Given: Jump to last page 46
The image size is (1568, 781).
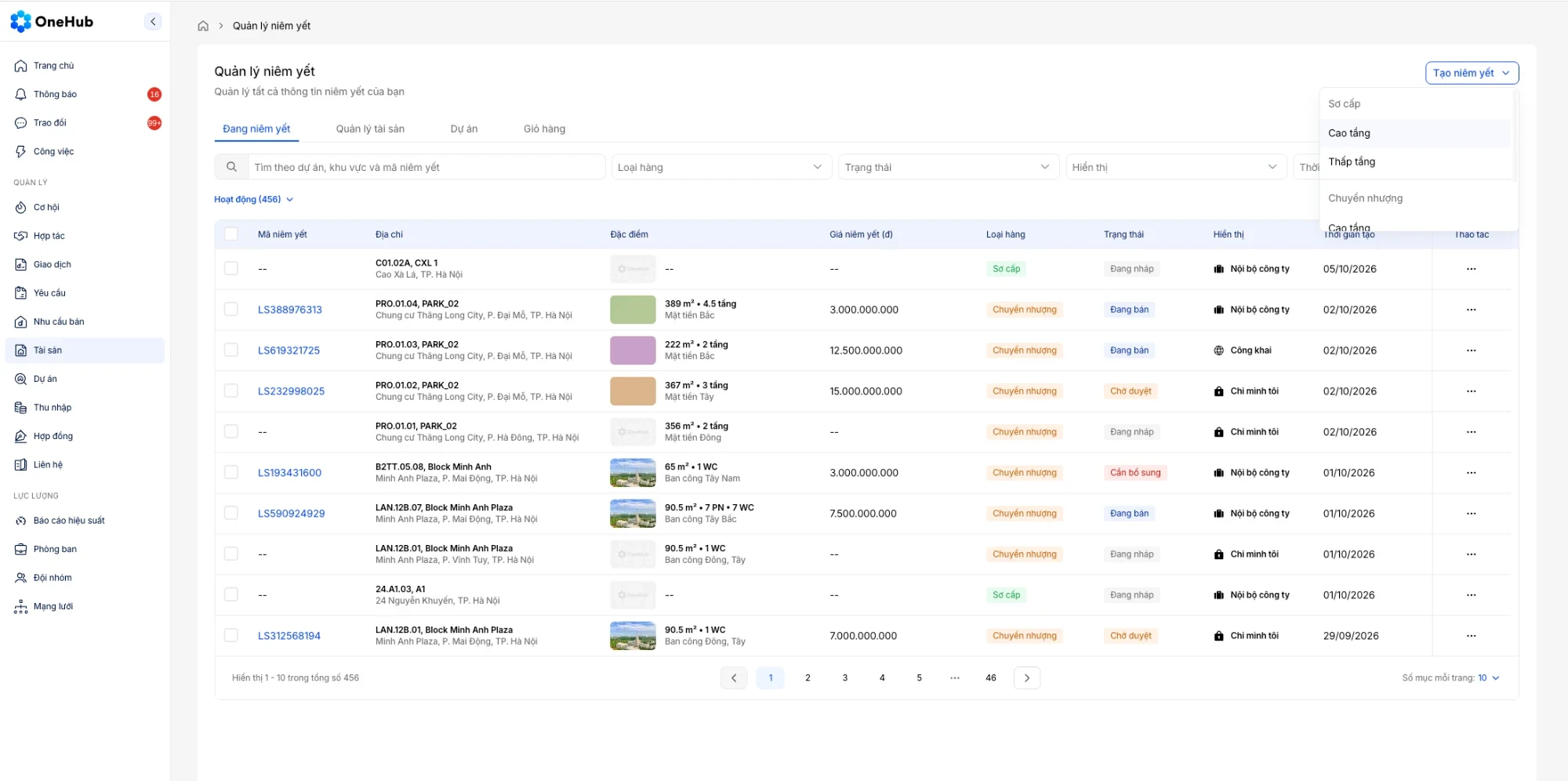Looking at the screenshot, I should [x=991, y=678].
